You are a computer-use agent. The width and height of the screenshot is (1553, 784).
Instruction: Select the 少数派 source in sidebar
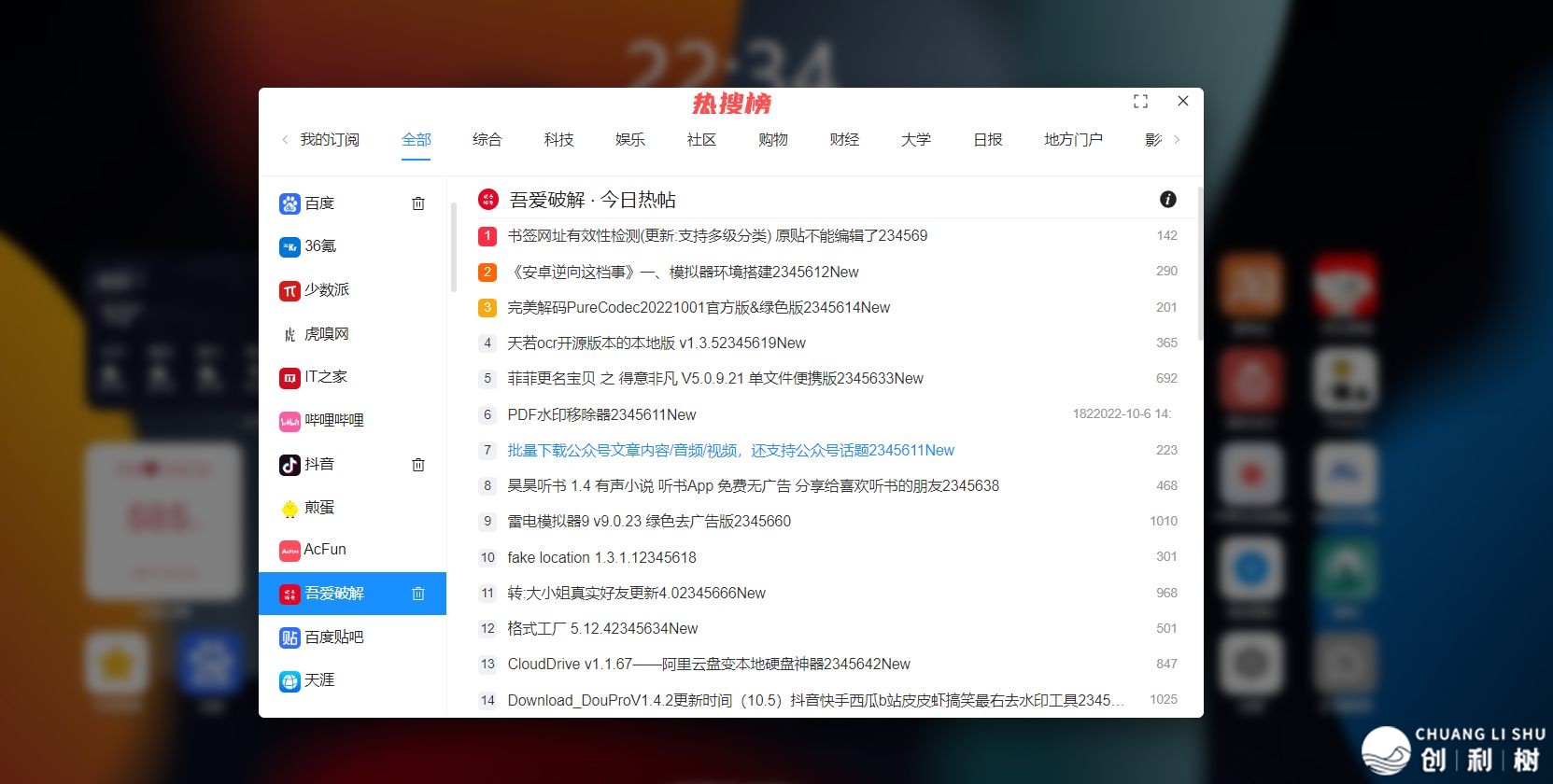315,290
